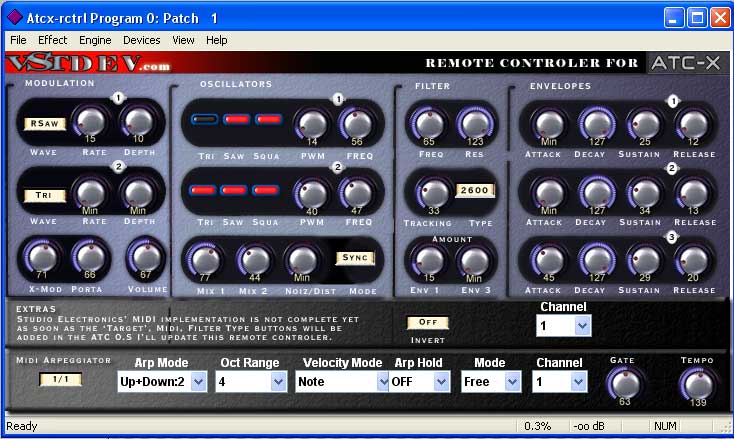Expand the Oct Range dropdown
The height and width of the screenshot is (439, 734).
279,382
